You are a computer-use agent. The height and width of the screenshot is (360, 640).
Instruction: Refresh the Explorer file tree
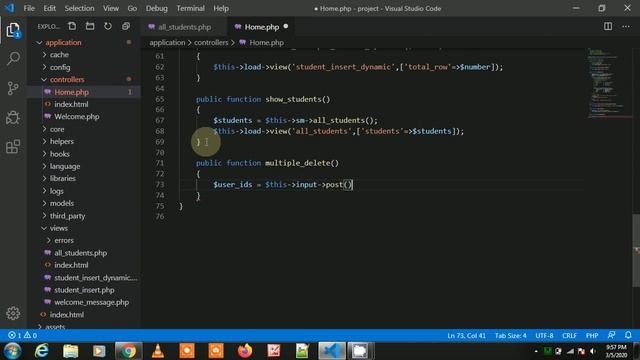(108, 27)
